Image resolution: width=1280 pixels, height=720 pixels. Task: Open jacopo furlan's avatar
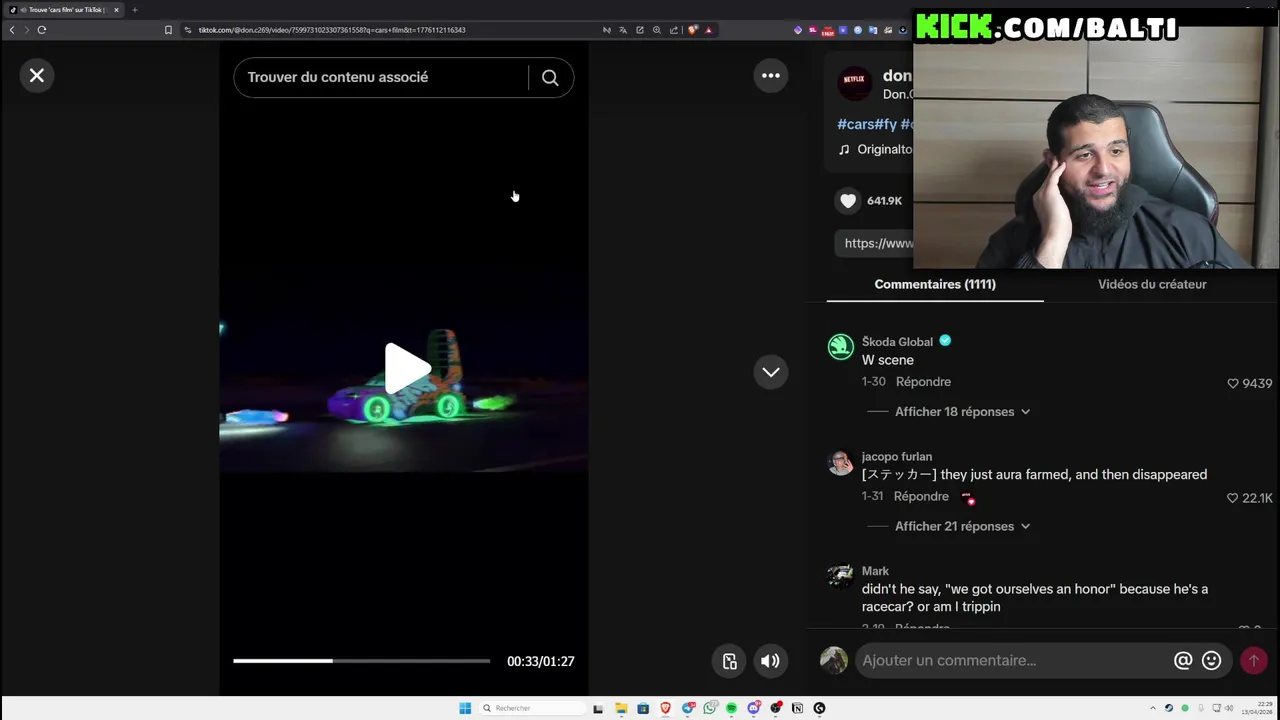840,463
